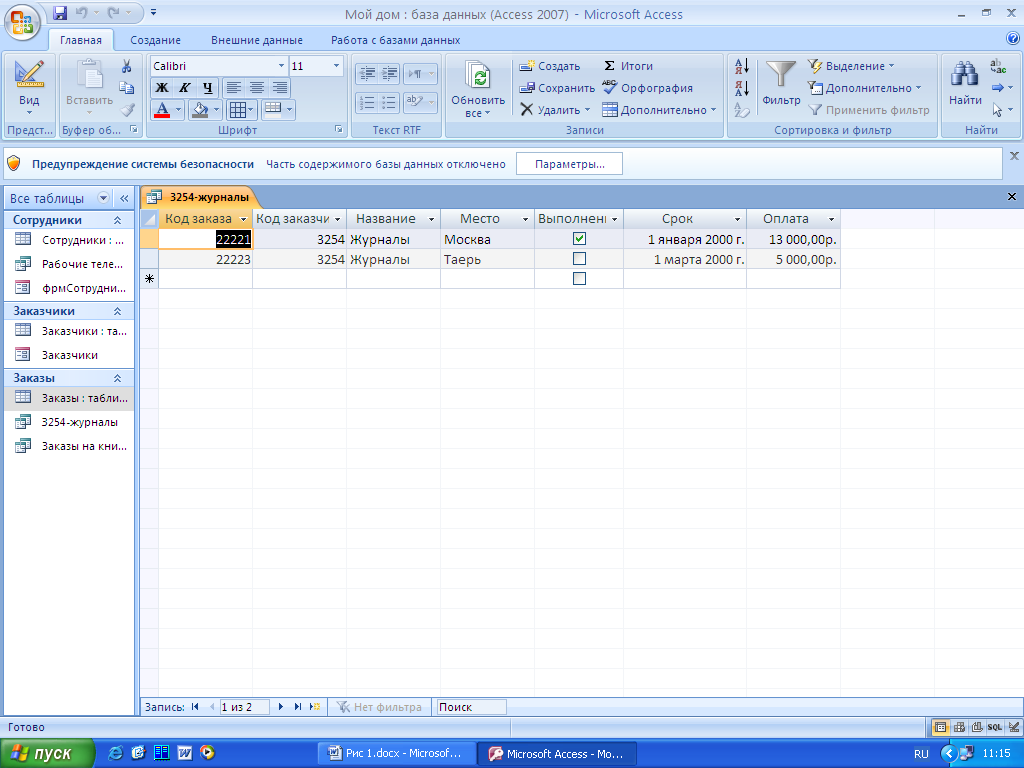Click the Format Painter brush icon
1024x768 pixels.
(127, 110)
